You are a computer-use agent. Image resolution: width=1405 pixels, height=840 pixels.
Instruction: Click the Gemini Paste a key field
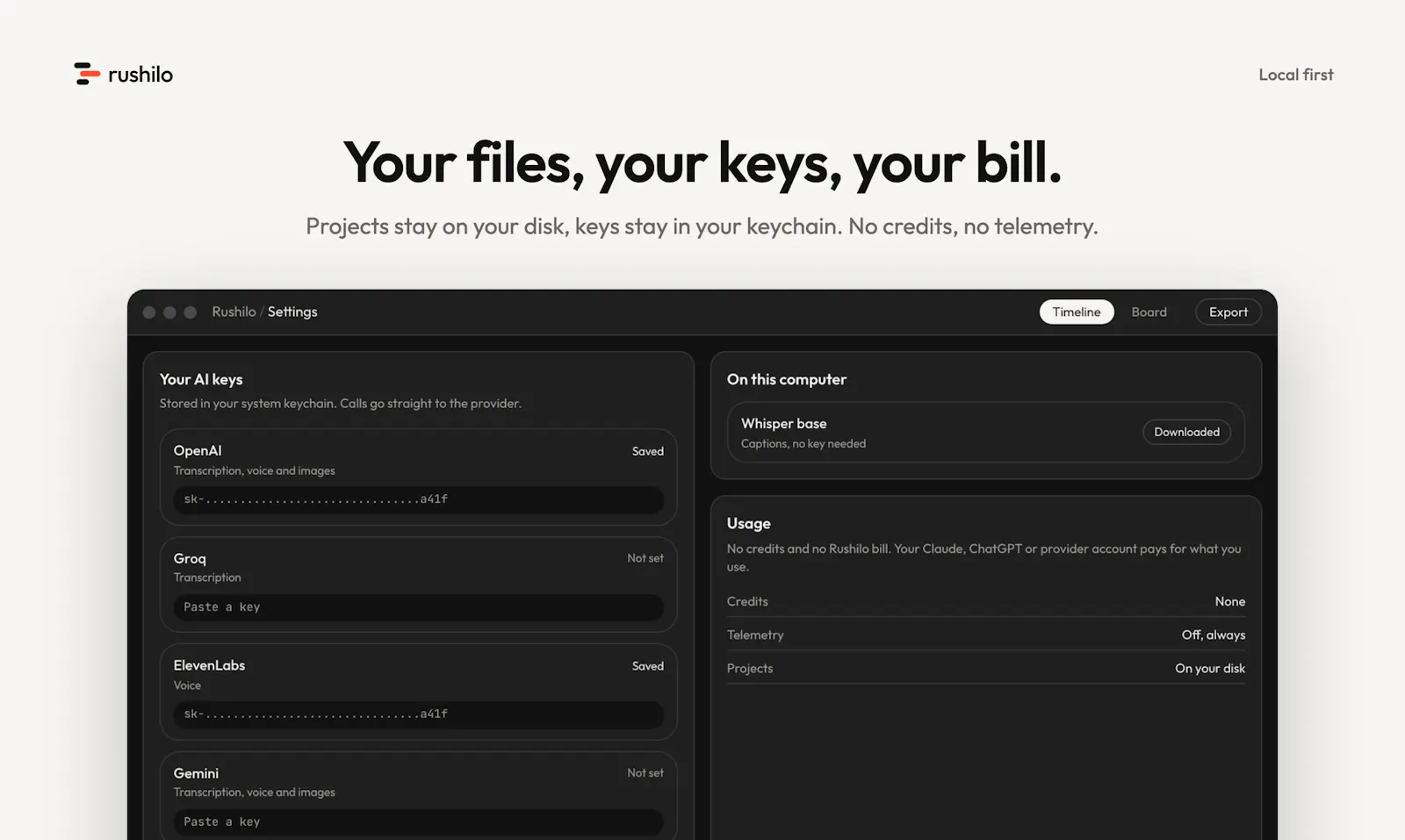[x=418, y=822]
